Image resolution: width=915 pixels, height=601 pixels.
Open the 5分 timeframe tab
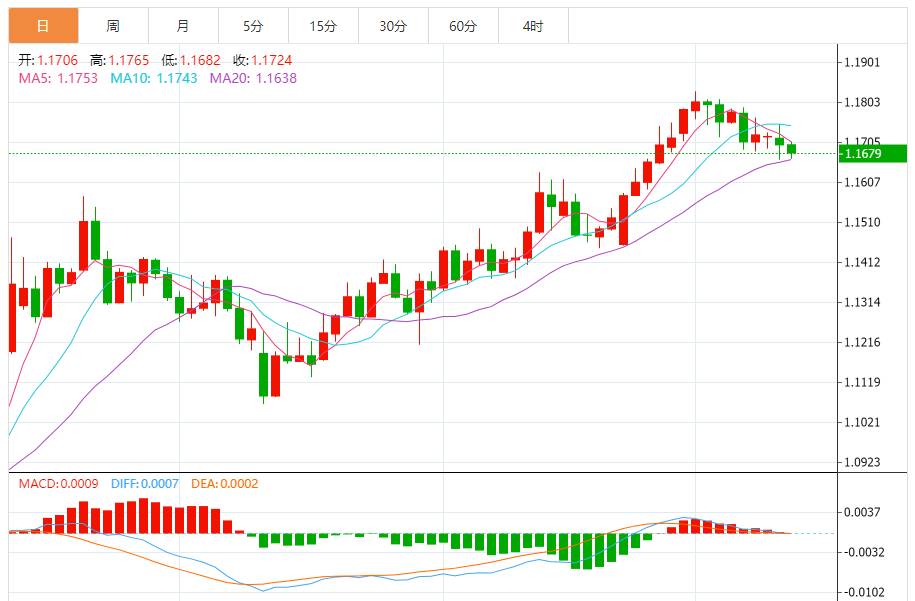[x=253, y=26]
